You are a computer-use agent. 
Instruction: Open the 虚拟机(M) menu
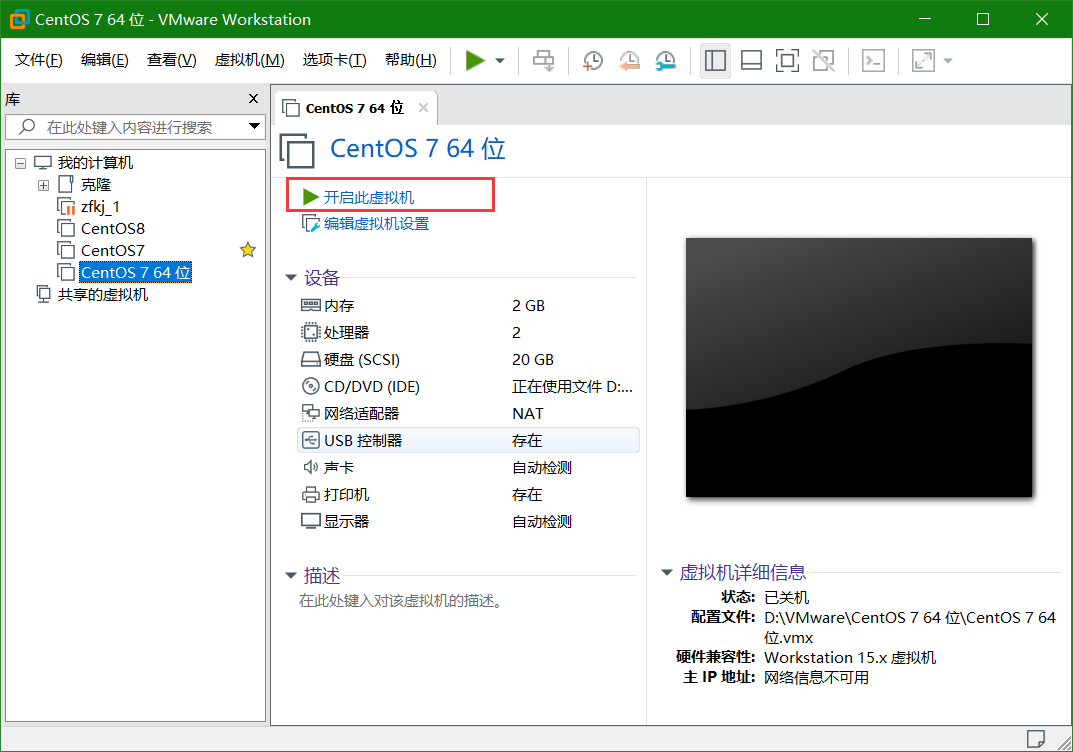tap(249, 60)
